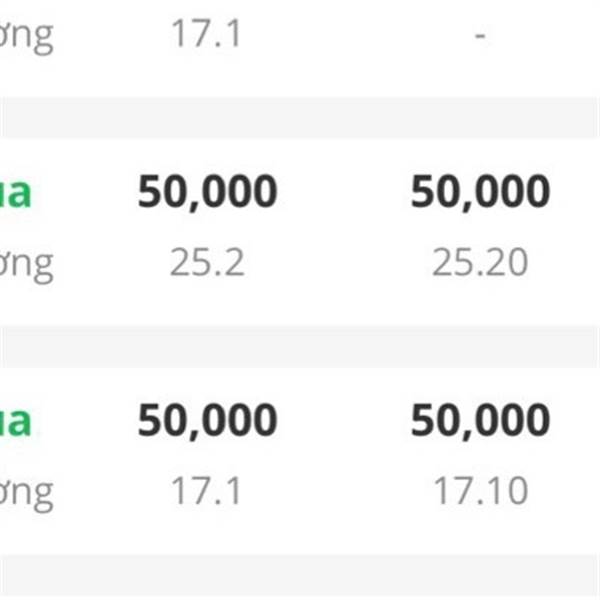The height and width of the screenshot is (600, 600).
Task: Select the bold 50,000 above 25.2
Action: [x=207, y=192]
